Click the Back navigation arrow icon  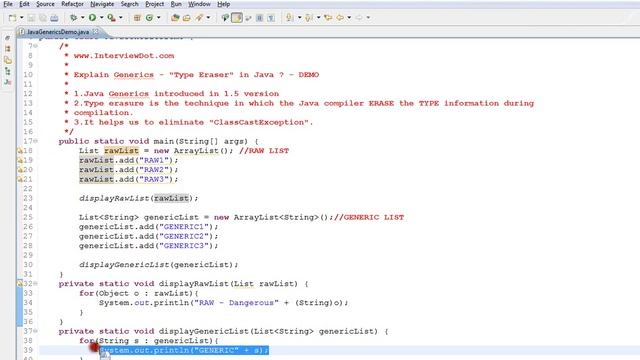340,18
